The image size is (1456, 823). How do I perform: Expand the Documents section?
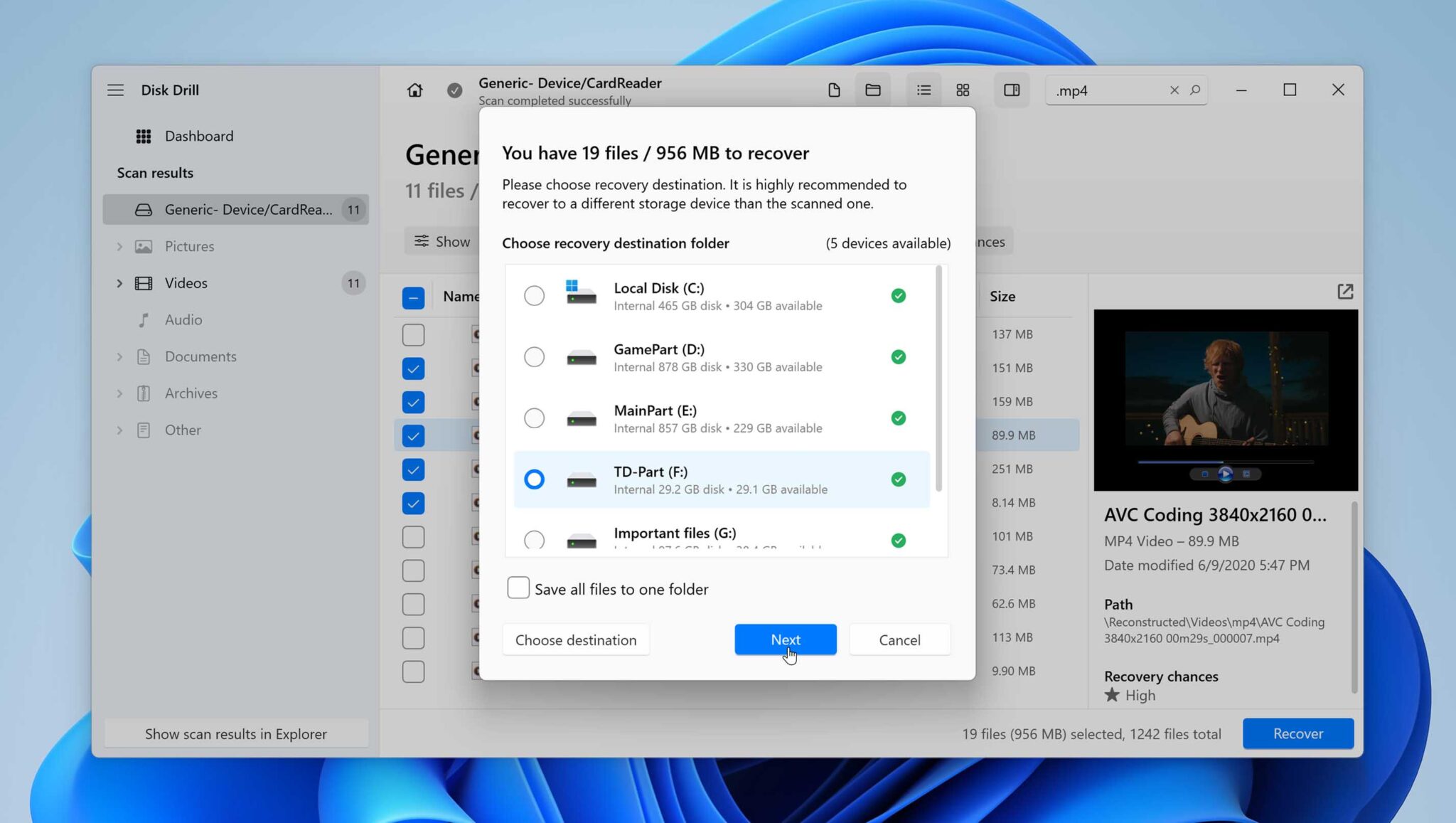click(x=119, y=356)
